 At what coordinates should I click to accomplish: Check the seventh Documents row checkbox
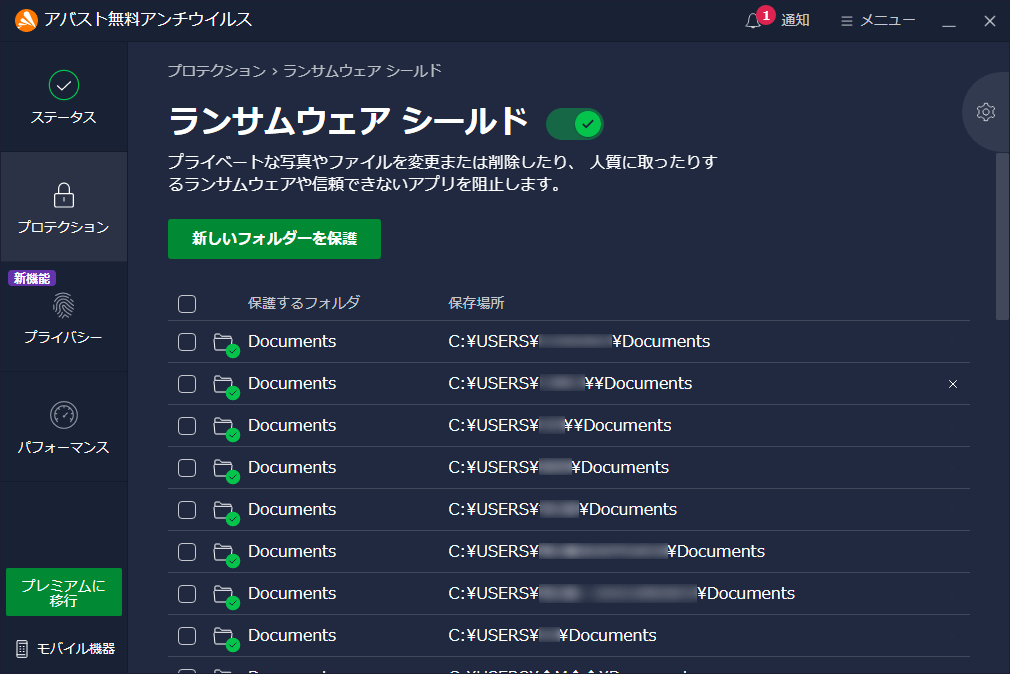187,594
